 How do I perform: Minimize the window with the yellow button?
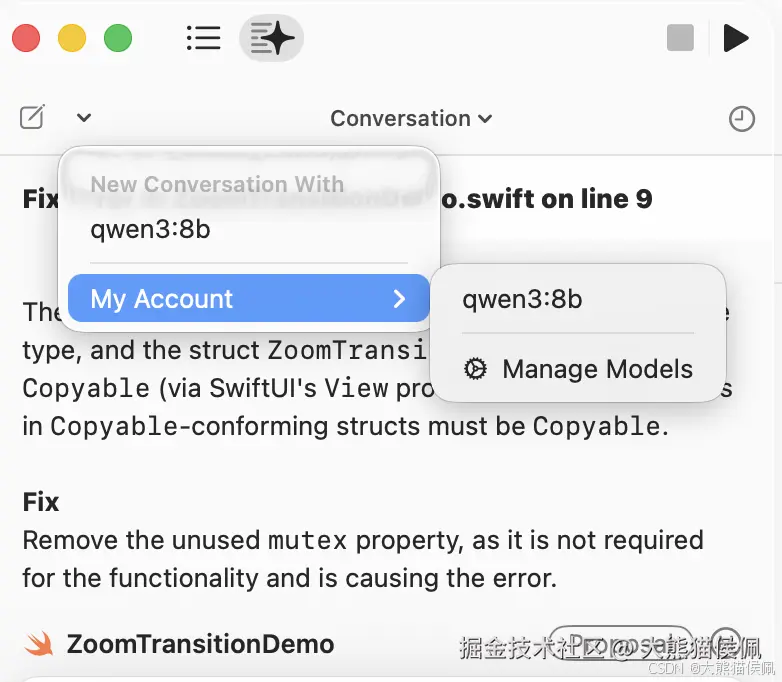point(72,39)
